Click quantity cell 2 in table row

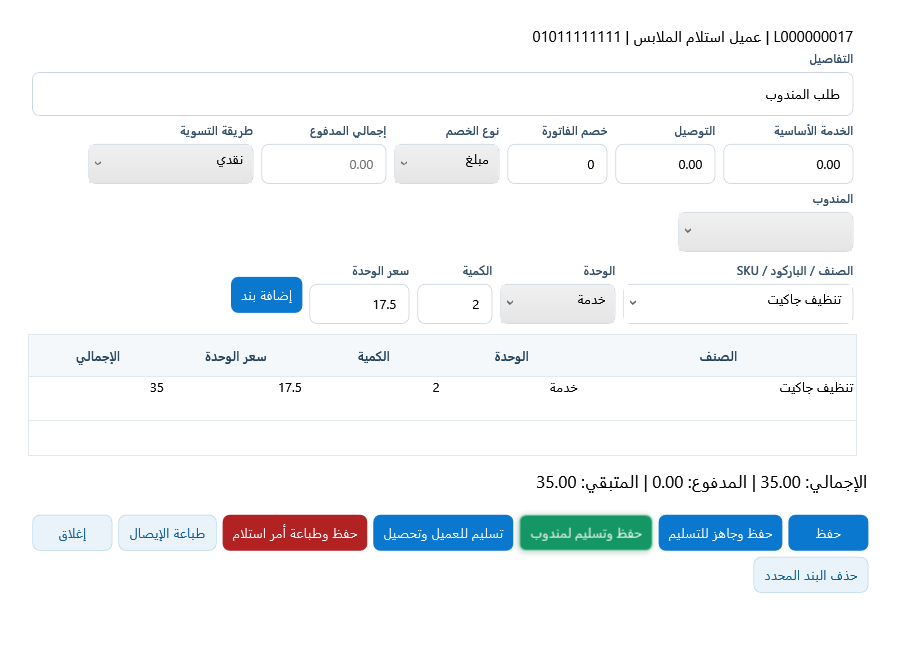[x=436, y=388]
